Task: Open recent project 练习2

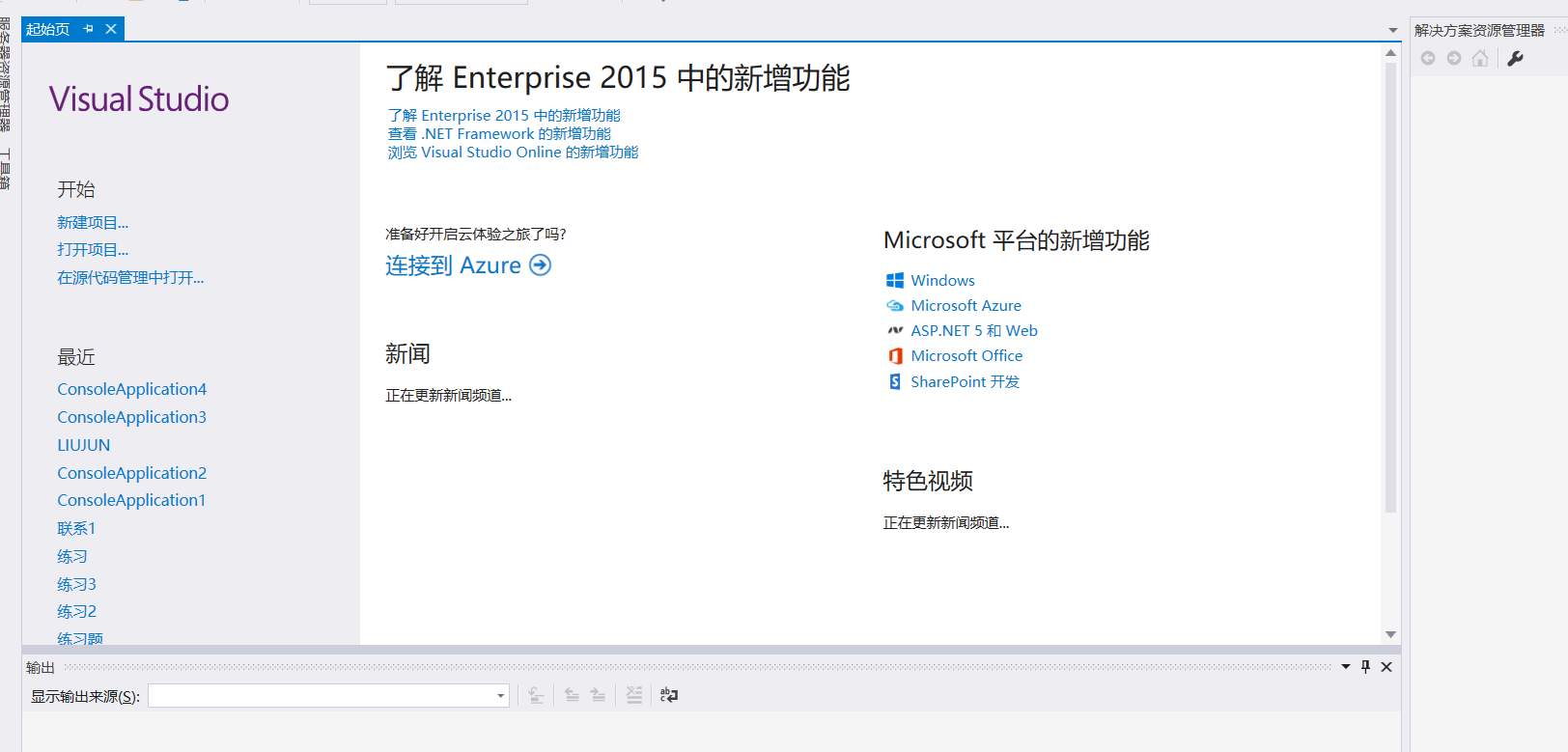Action: (x=77, y=611)
